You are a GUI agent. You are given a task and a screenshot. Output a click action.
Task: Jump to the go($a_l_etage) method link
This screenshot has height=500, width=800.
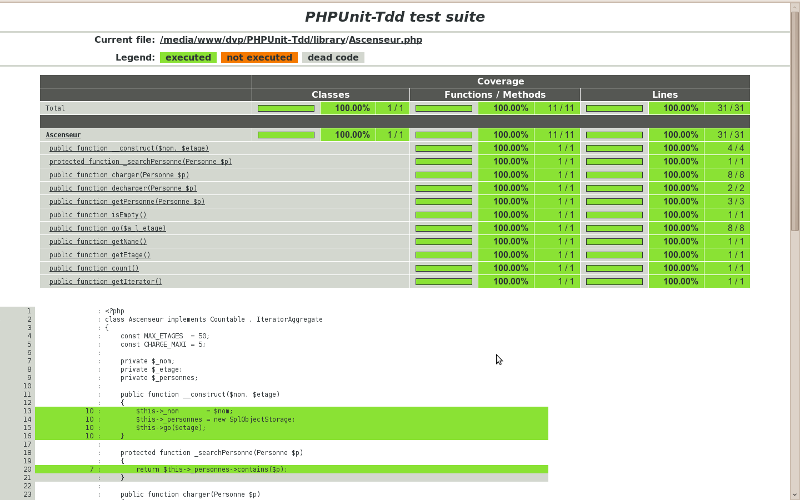(x=108, y=228)
